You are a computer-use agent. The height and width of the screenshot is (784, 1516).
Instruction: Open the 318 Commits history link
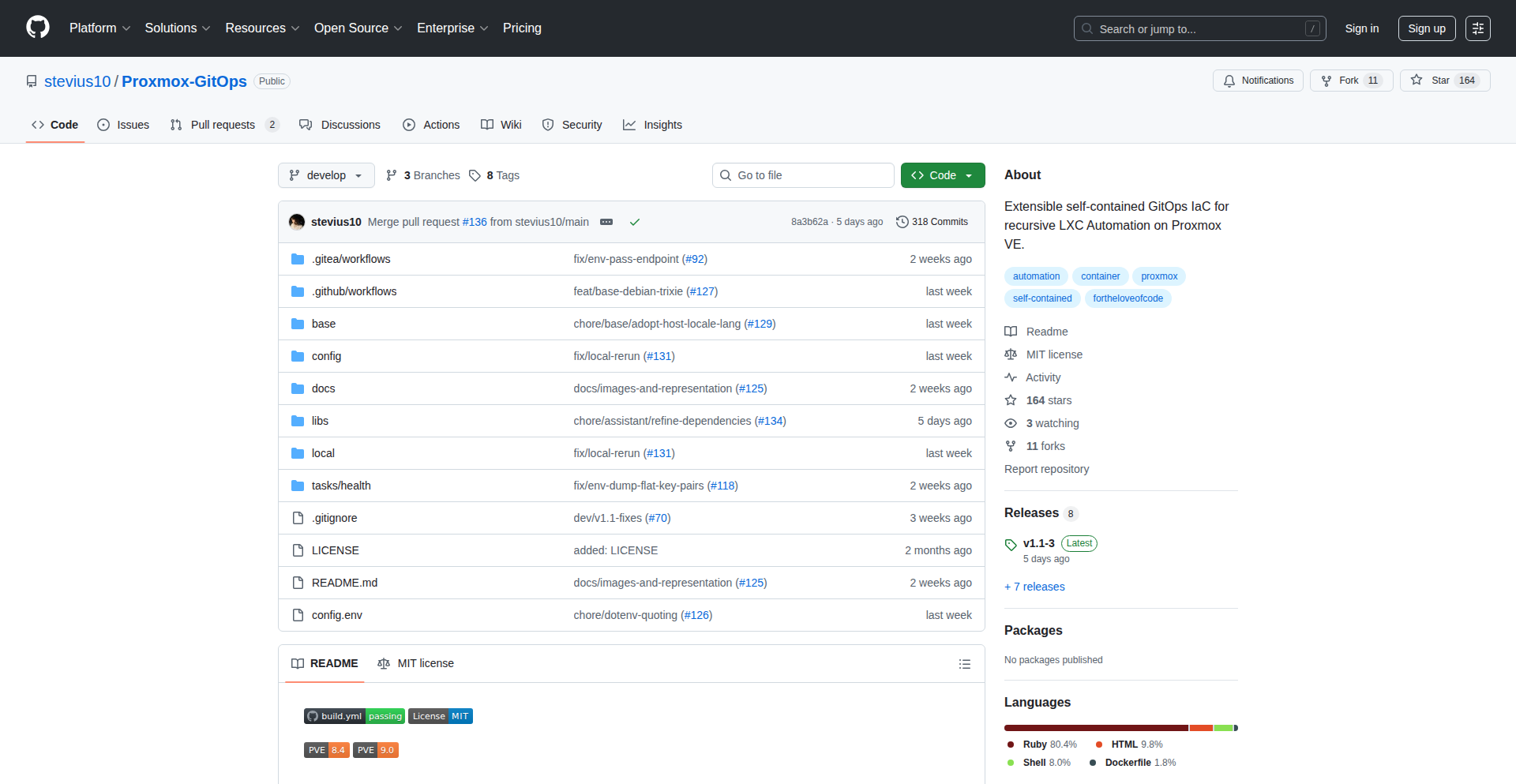pyautogui.click(x=932, y=222)
